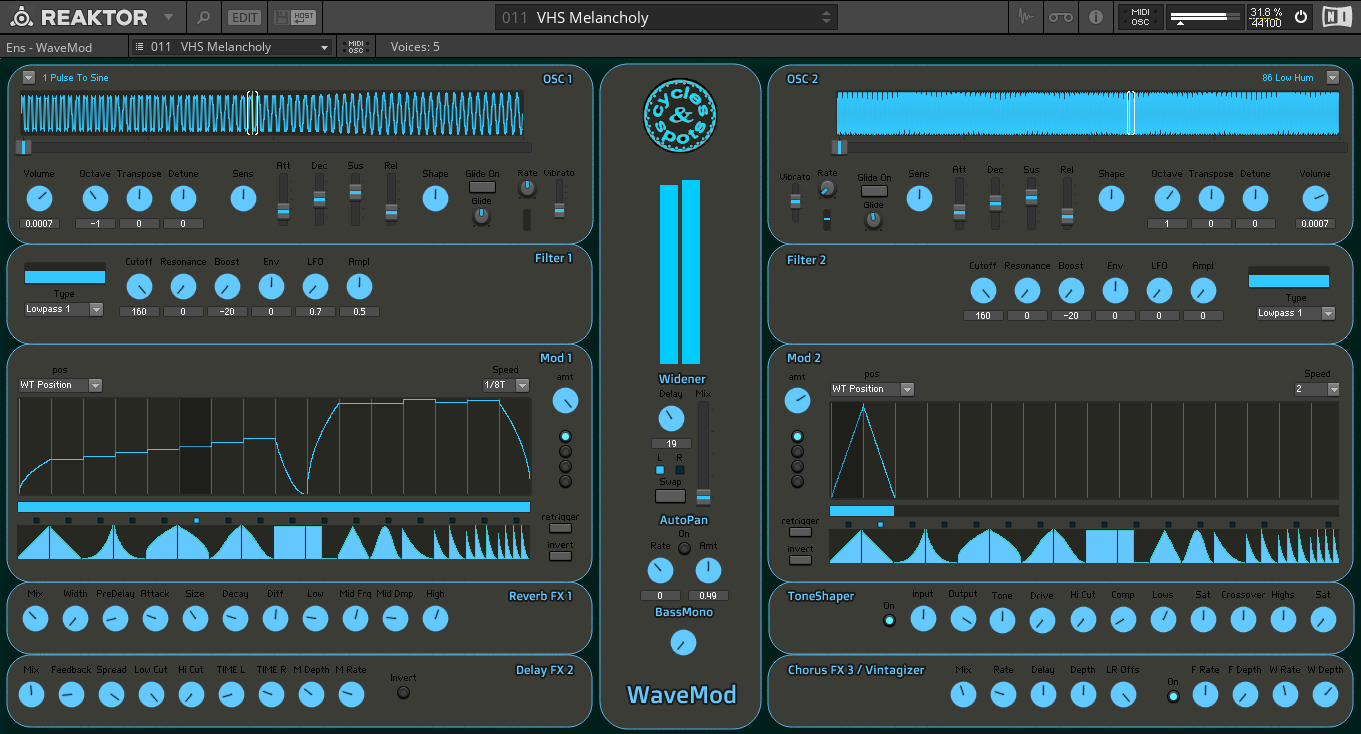Image resolution: width=1361 pixels, height=734 pixels.
Task: Open the sample map waveform icon
Action: point(1025,17)
